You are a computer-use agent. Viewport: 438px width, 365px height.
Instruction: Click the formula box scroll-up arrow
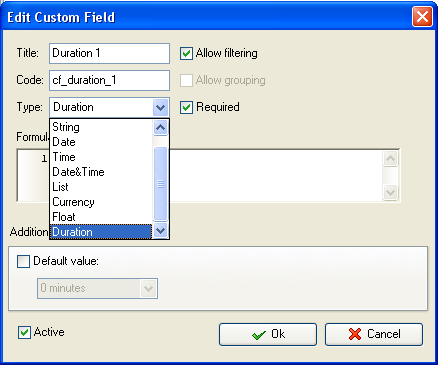[x=390, y=159]
